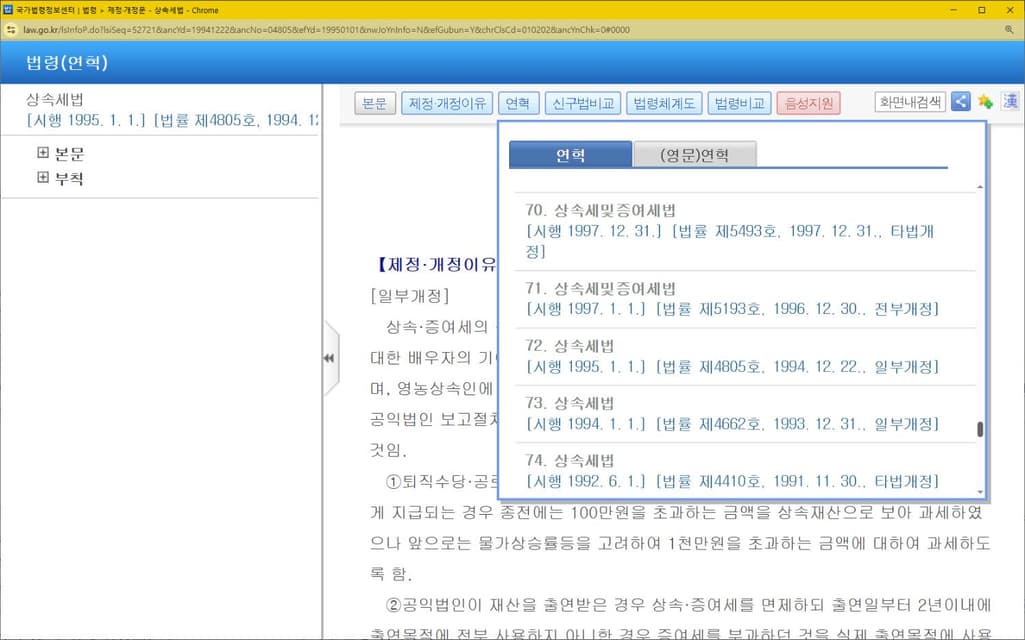Expand the 부칙 tree node
Screen dimensions: 1025x640
point(43,178)
